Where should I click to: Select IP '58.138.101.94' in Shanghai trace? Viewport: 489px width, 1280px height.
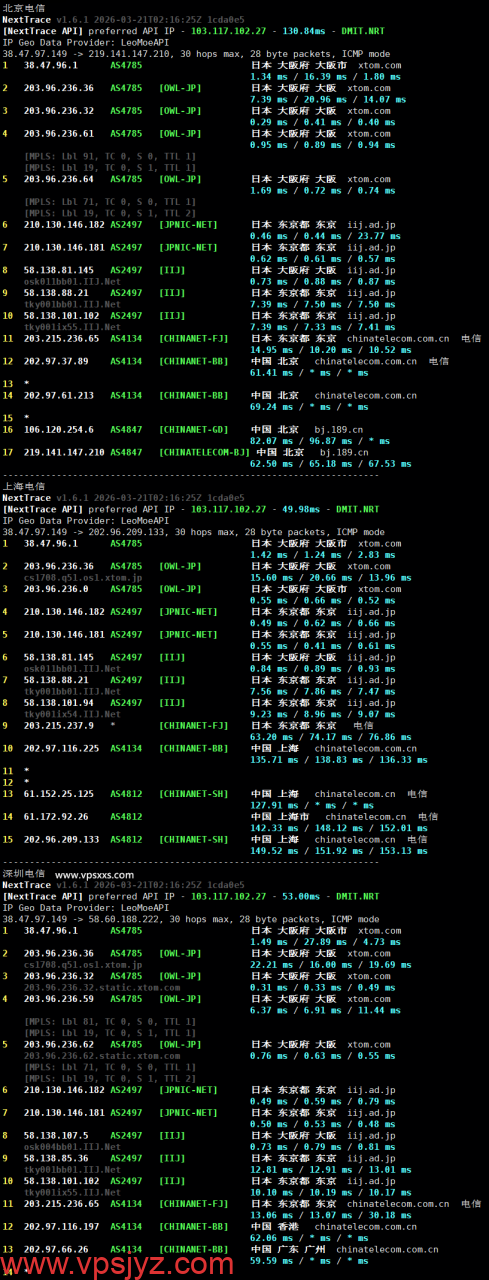[60, 703]
